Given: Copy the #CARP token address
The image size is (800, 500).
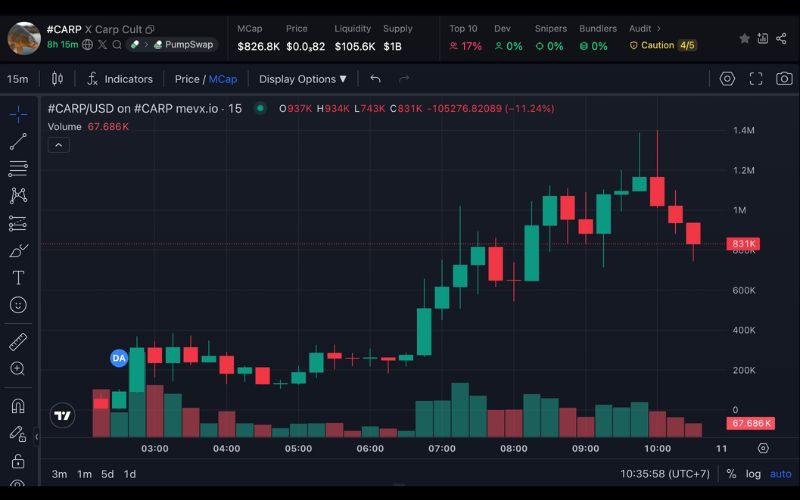Looking at the screenshot, I should (x=150, y=30).
